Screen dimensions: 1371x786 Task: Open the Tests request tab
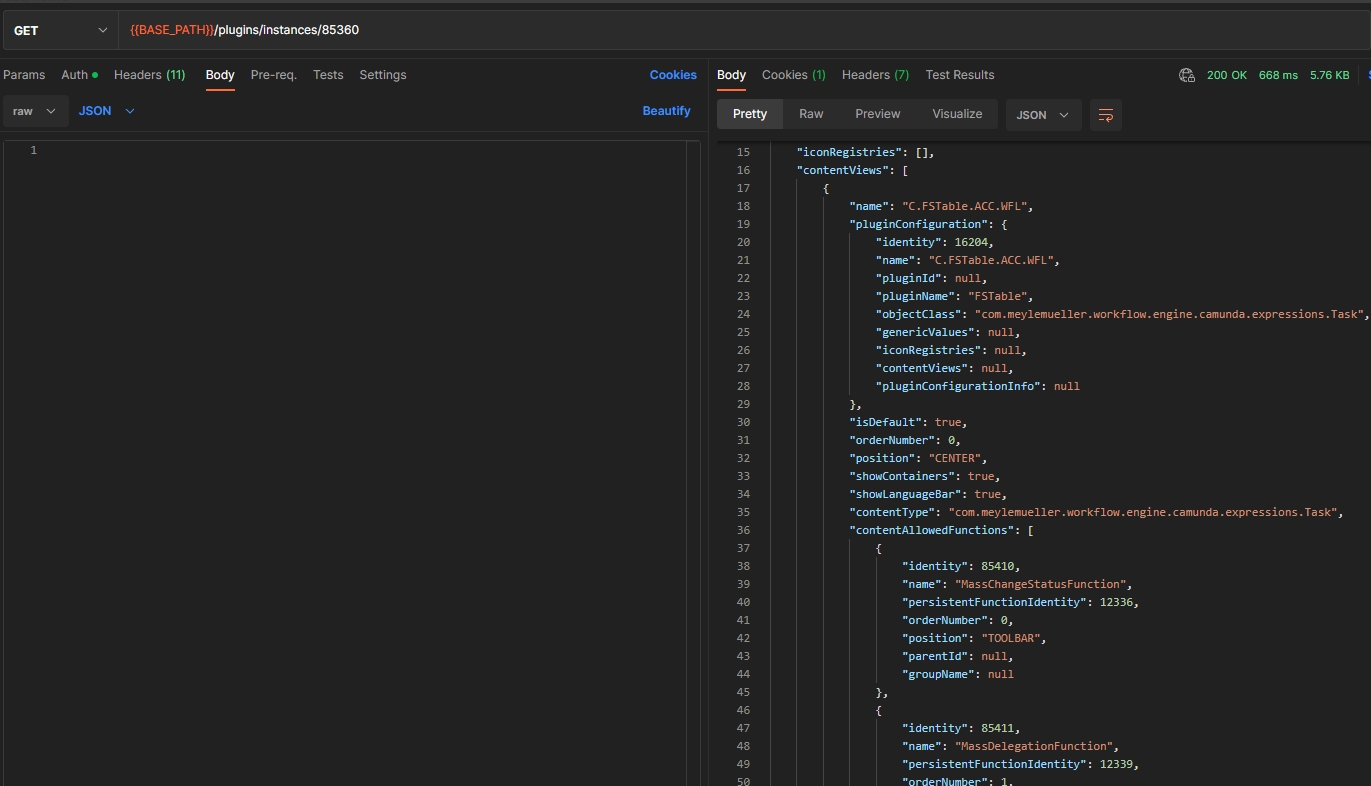(x=328, y=75)
